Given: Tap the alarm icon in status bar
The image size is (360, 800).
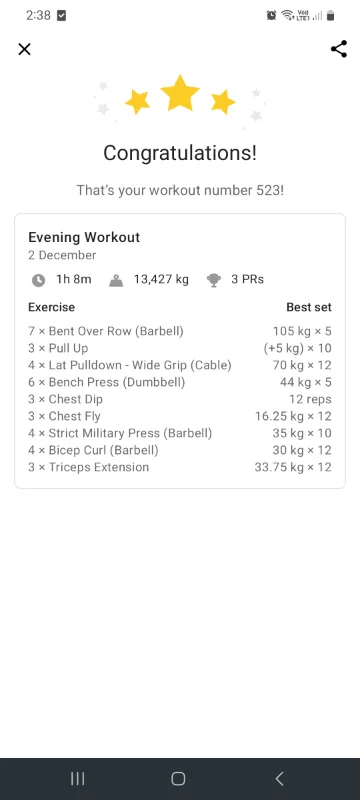Looking at the screenshot, I should click(x=271, y=16).
